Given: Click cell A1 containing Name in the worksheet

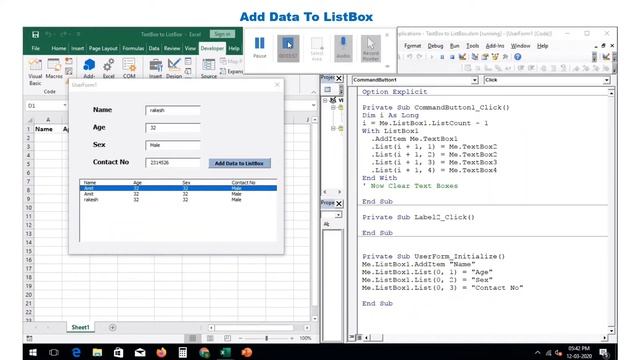Looking at the screenshot, I should [x=48, y=129].
